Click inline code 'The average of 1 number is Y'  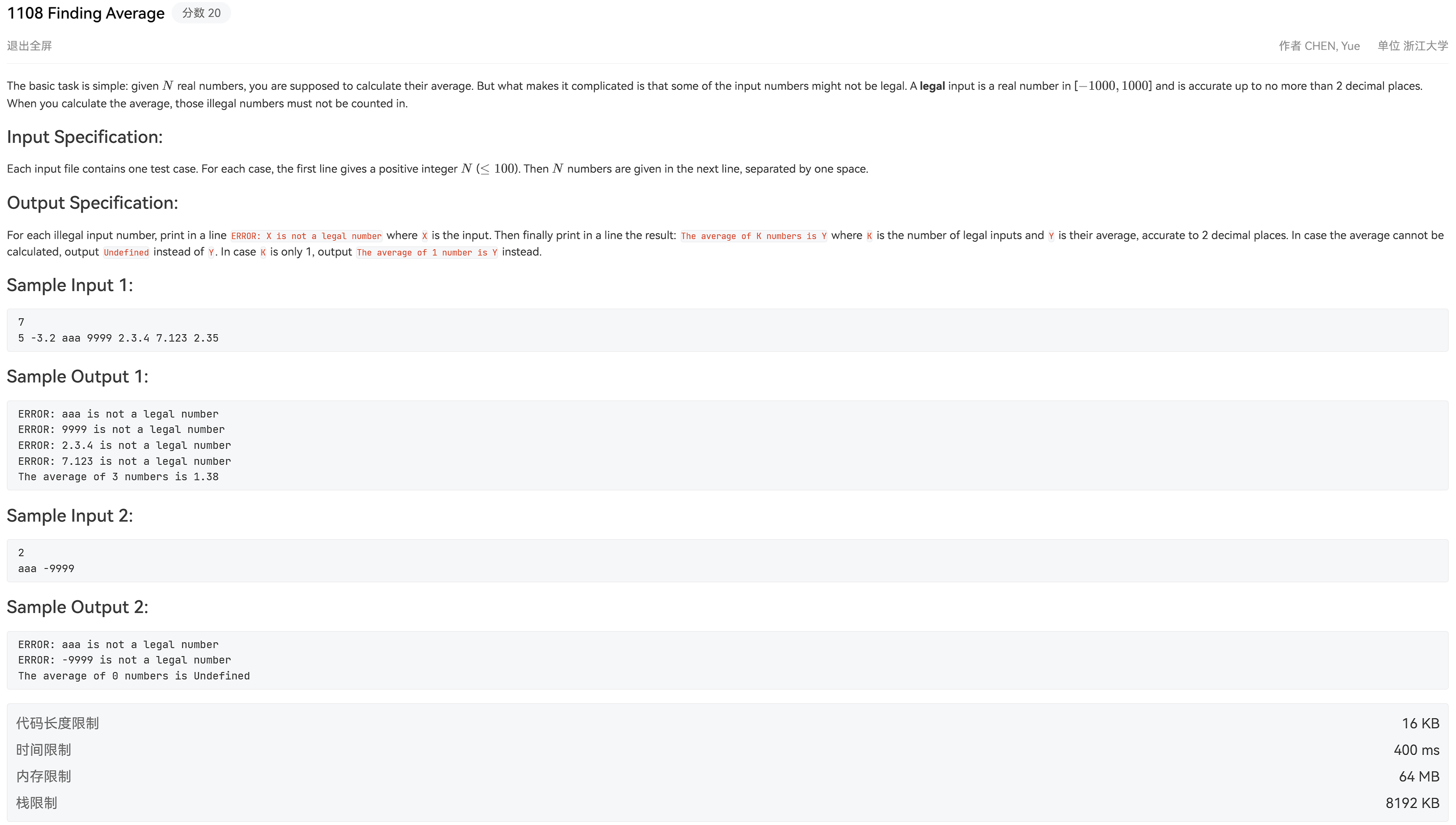point(426,252)
